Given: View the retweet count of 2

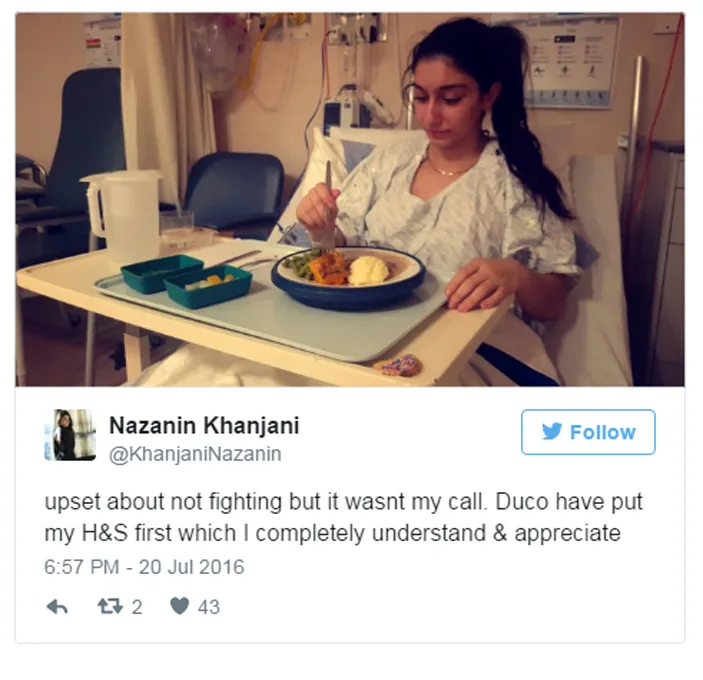Looking at the screenshot, I should (137, 607).
